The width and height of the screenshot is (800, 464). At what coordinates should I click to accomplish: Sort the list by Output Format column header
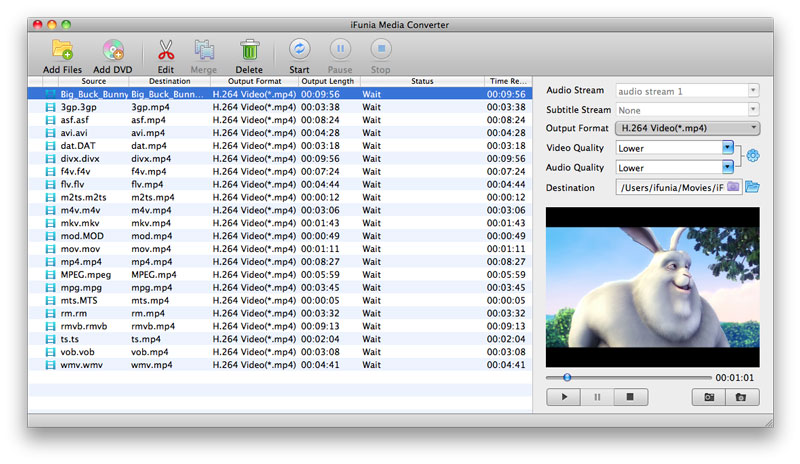pyautogui.click(x=254, y=81)
